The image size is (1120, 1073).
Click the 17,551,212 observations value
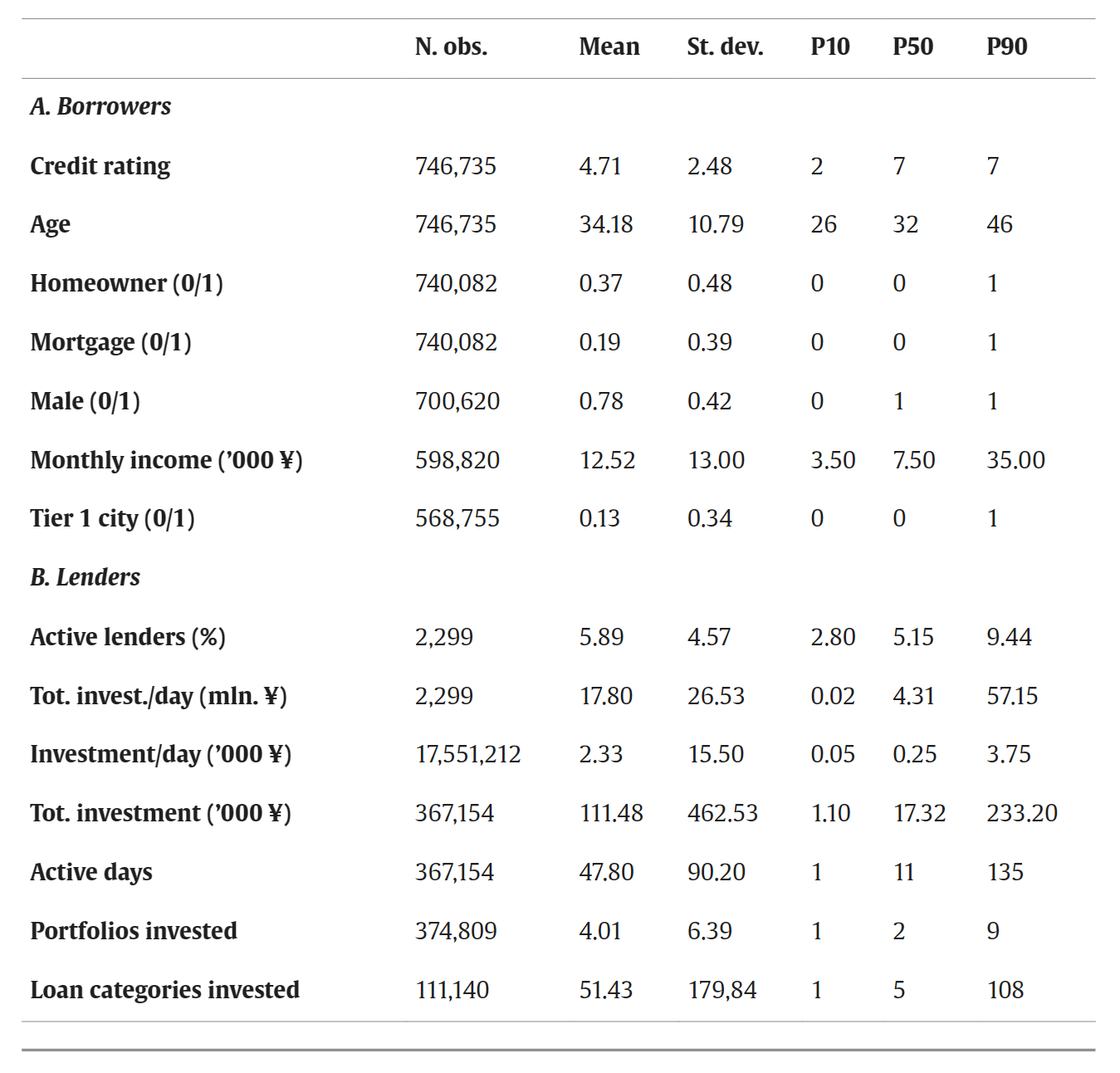[467, 754]
